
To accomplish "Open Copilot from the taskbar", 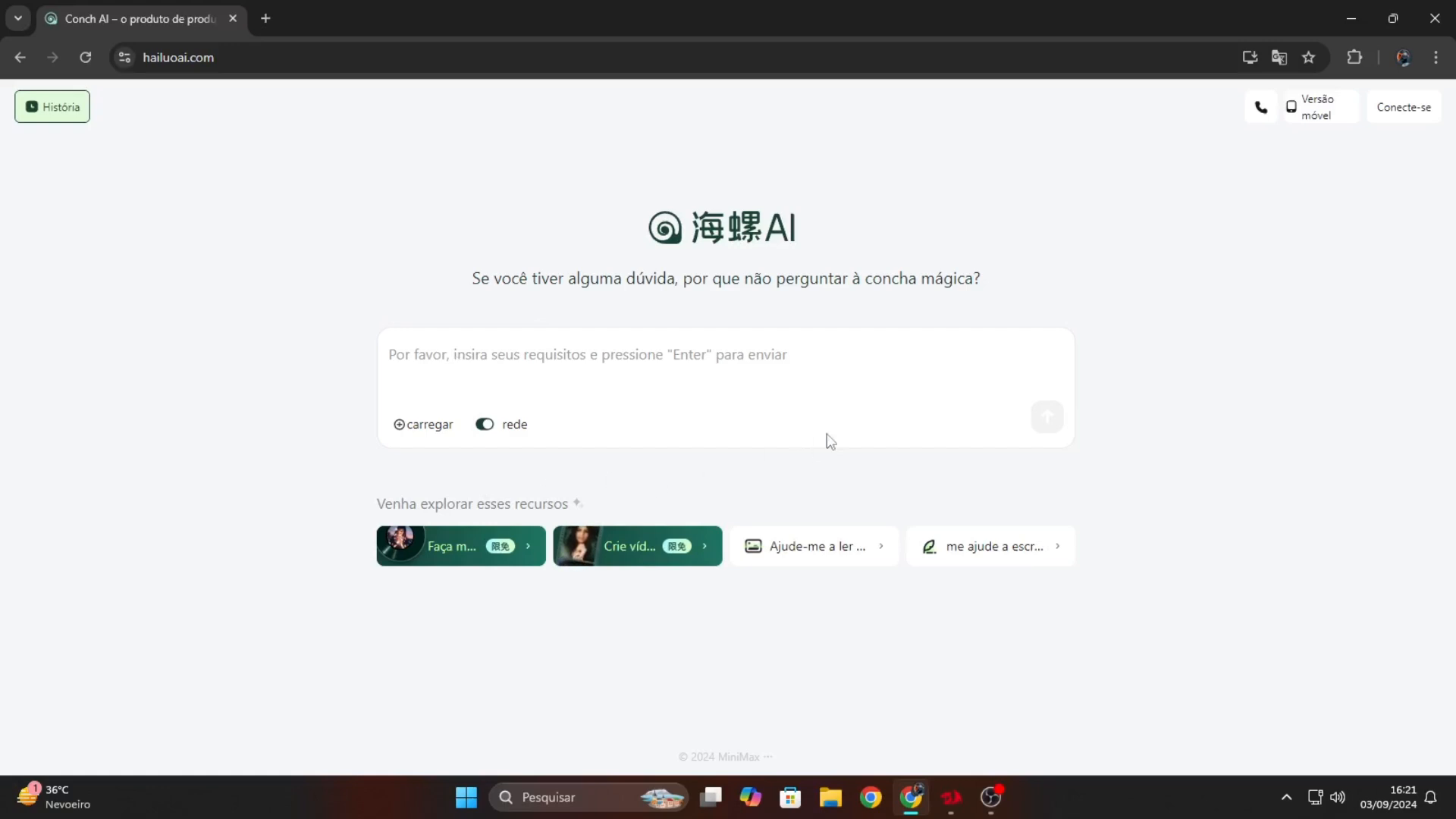I will pos(751,797).
